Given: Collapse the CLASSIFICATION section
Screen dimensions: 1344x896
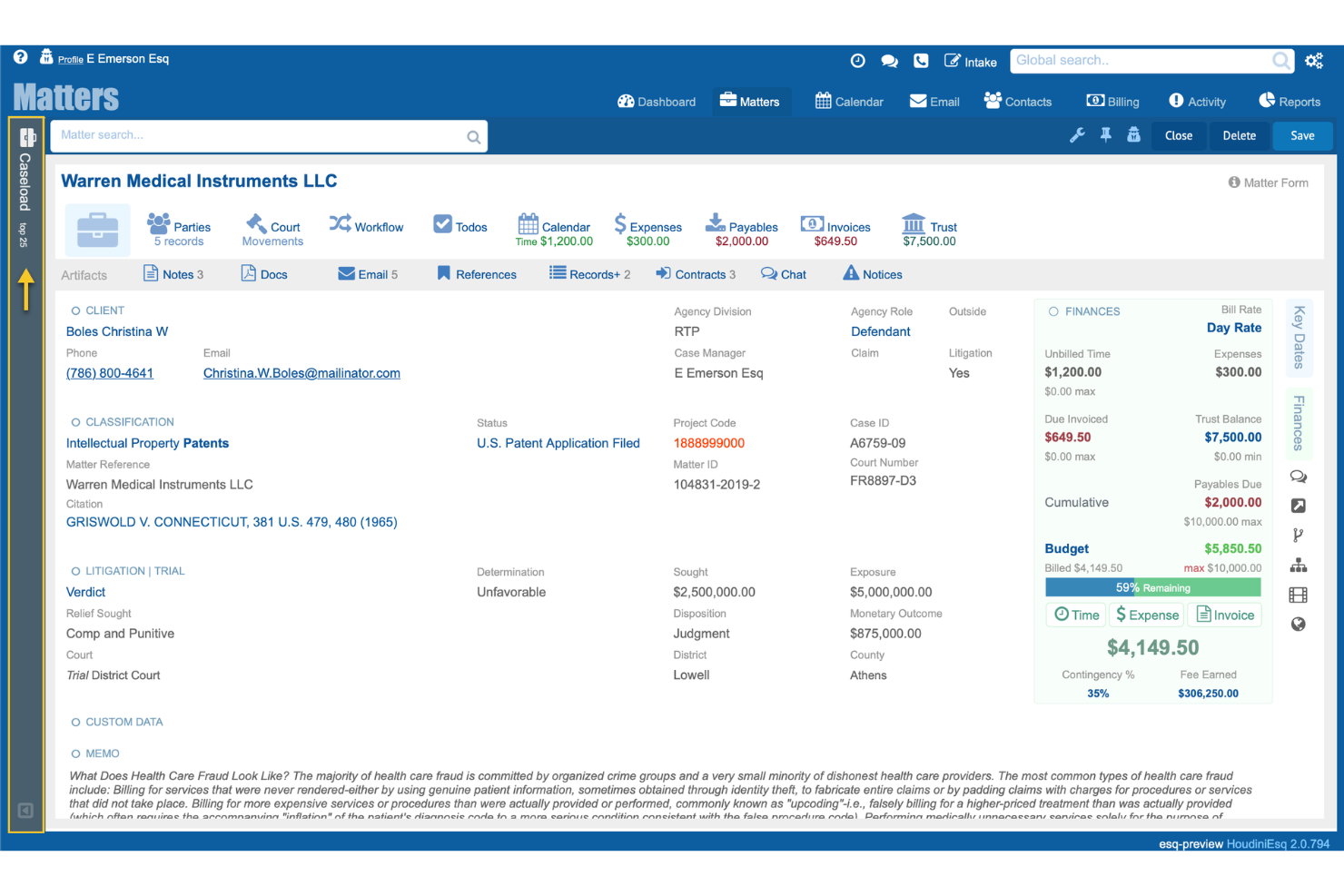Looking at the screenshot, I should (75, 422).
